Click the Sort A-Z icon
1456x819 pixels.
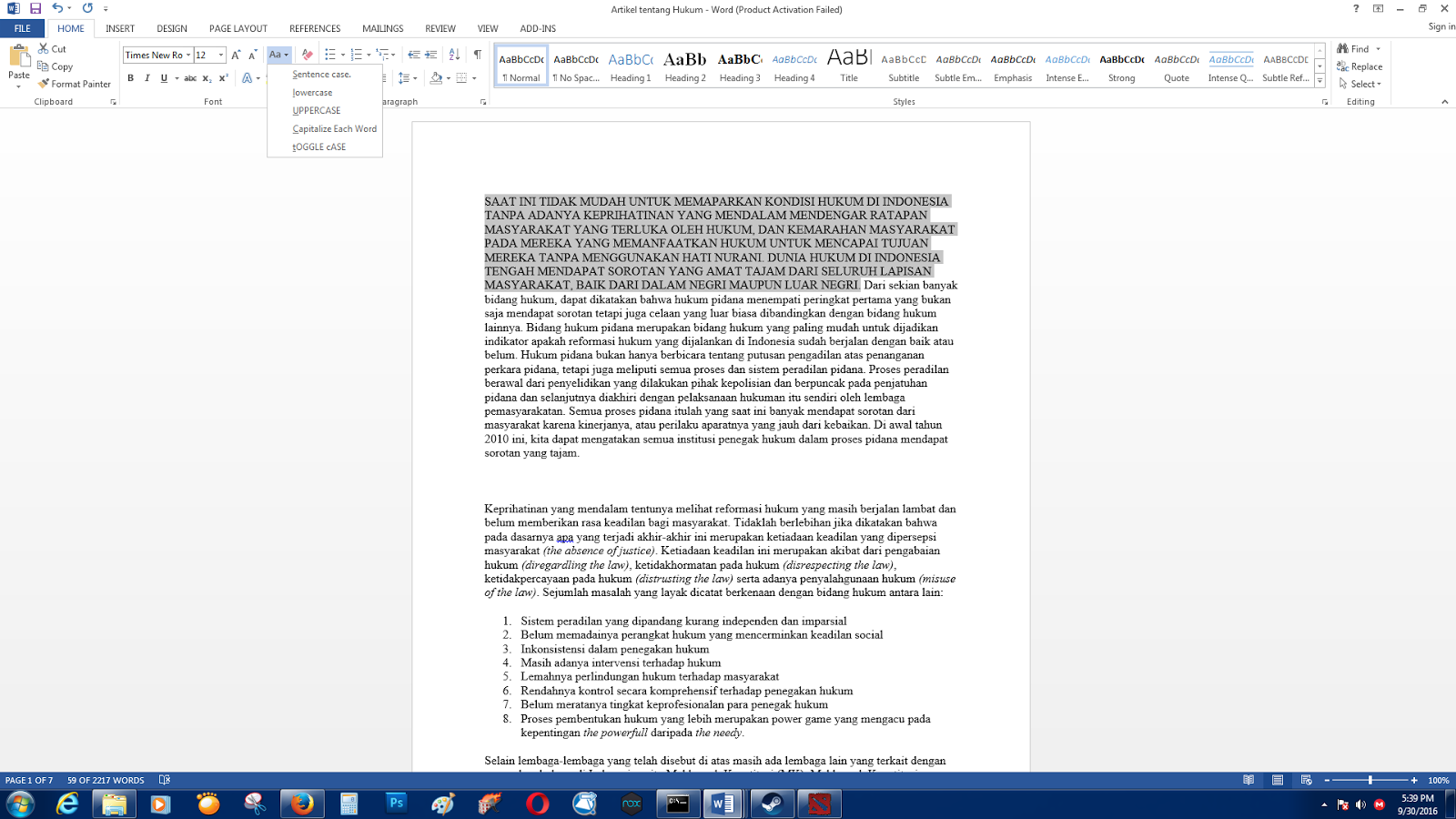pos(454,55)
